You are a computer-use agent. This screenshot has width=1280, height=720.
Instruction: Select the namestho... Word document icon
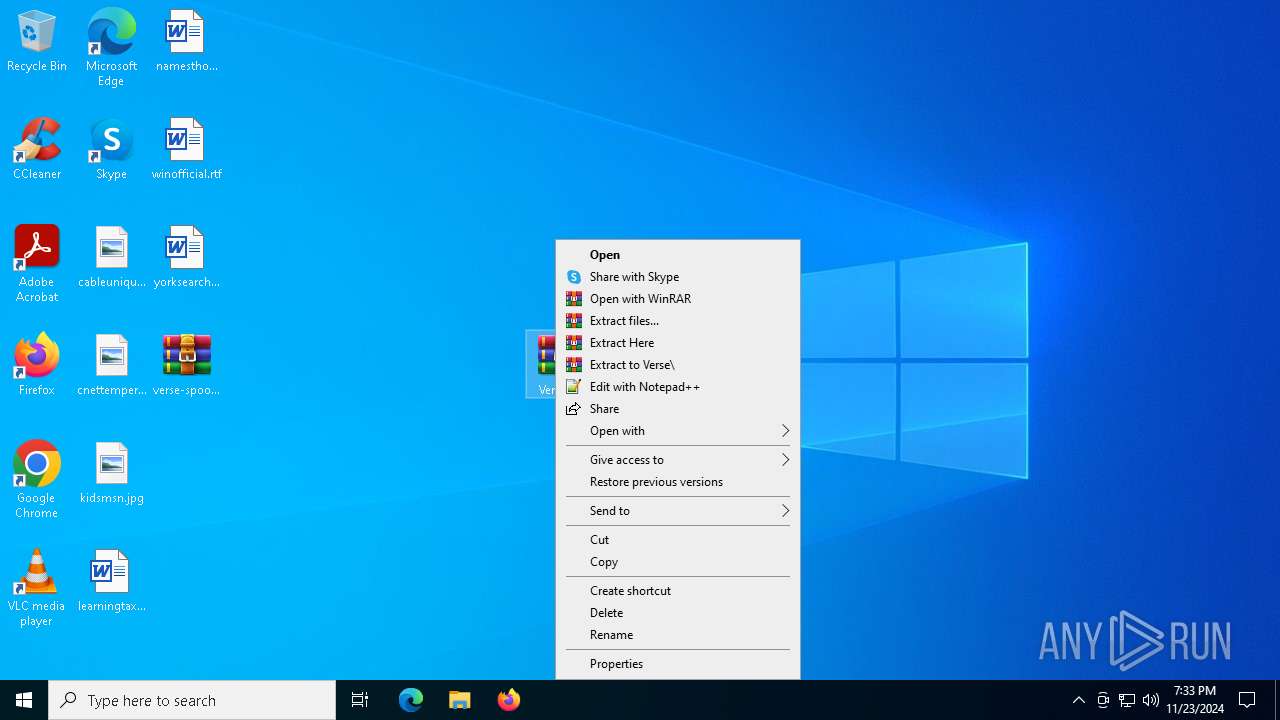[x=186, y=42]
